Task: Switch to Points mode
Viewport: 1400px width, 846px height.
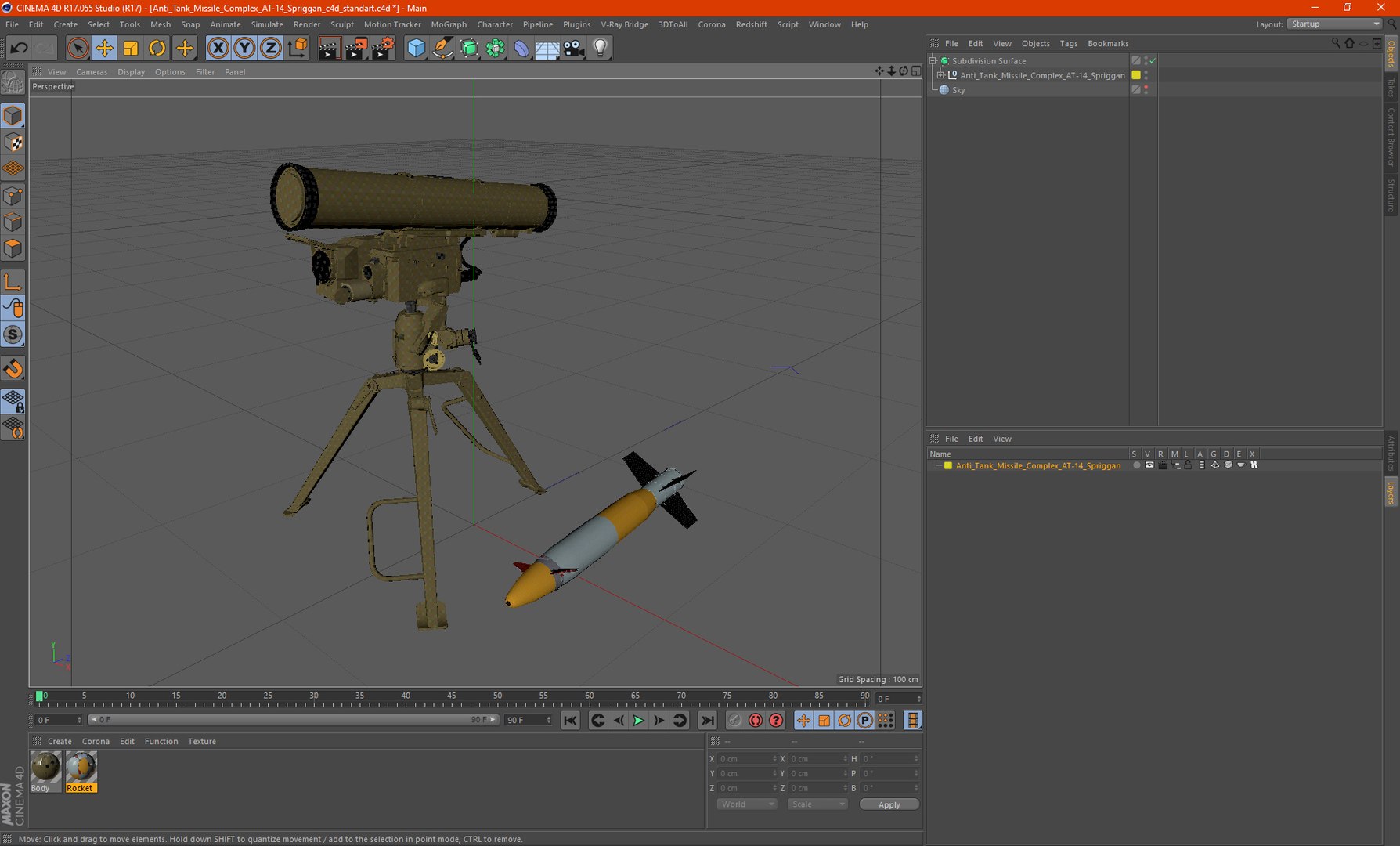Action: pos(13,196)
